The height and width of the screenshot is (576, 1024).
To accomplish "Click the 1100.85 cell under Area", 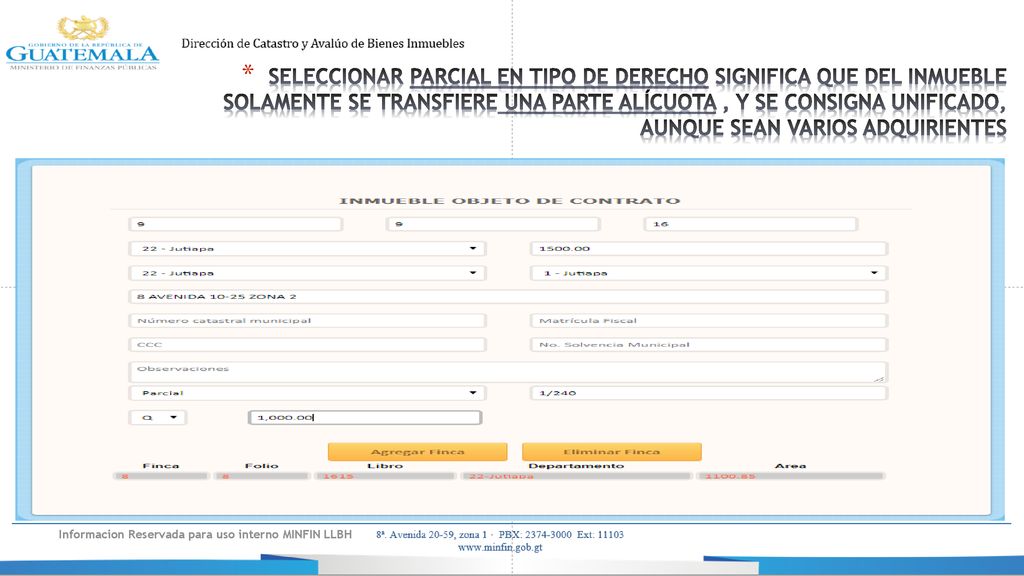I will (790, 476).
